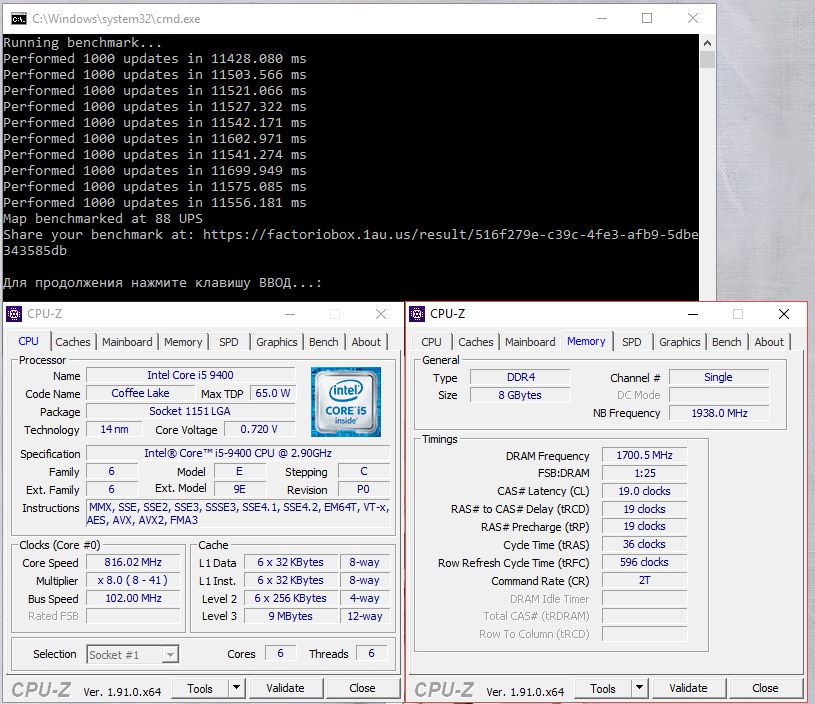This screenshot has width=815, height=704.
Task: Open Tools dropdown arrow in right CPU-Z
Action: (x=639, y=688)
